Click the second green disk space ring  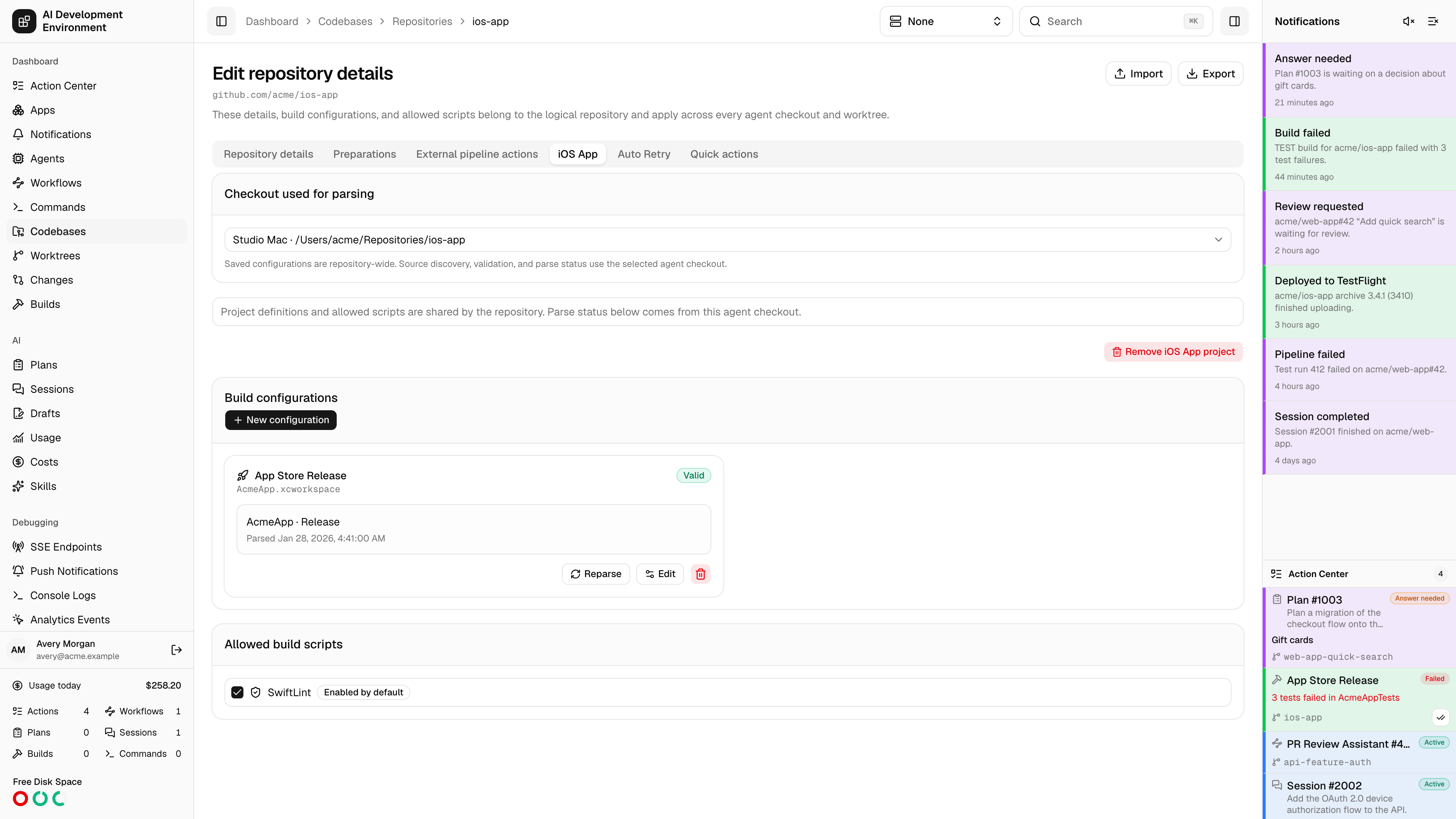tap(60, 799)
